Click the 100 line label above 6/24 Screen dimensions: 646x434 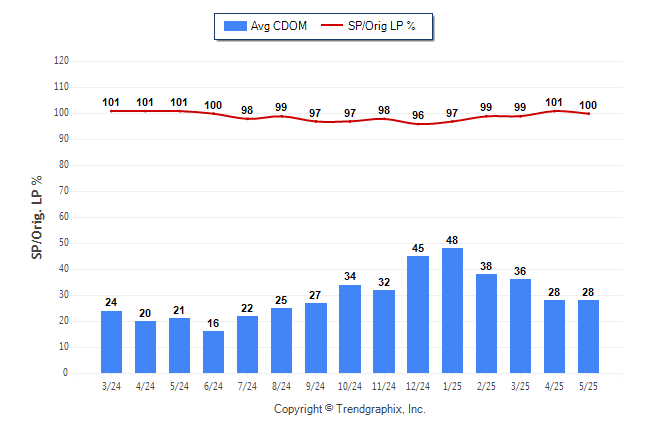(x=213, y=106)
